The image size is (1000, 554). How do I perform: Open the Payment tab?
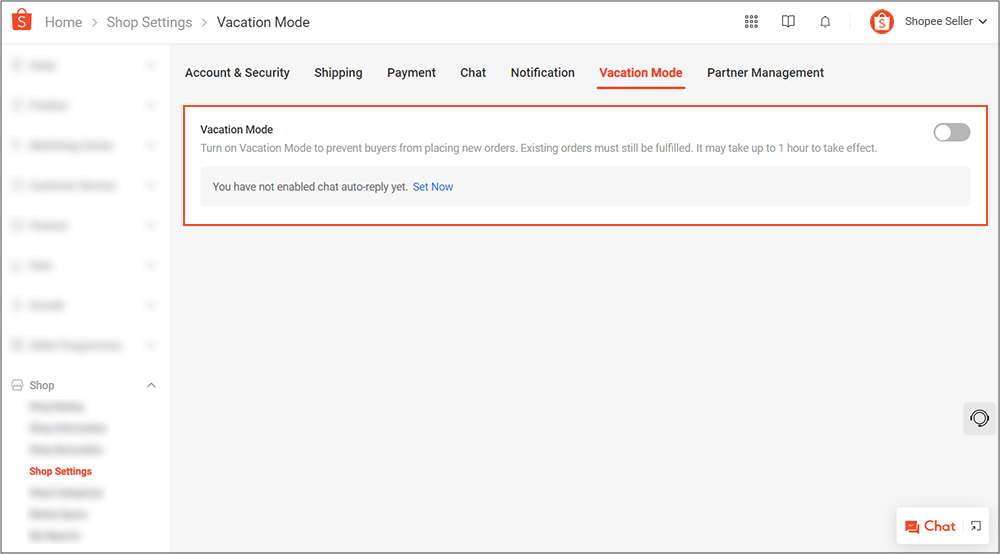[x=411, y=73]
